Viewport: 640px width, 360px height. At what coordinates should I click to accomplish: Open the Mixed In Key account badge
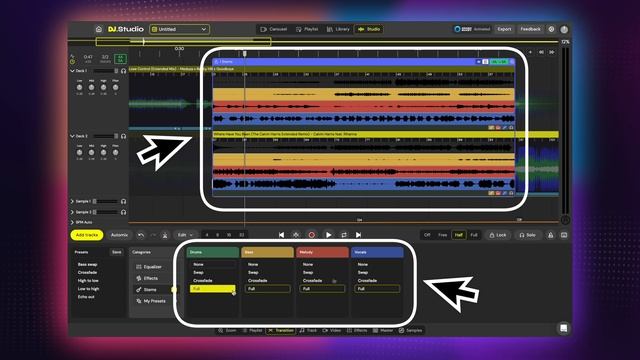(472, 29)
